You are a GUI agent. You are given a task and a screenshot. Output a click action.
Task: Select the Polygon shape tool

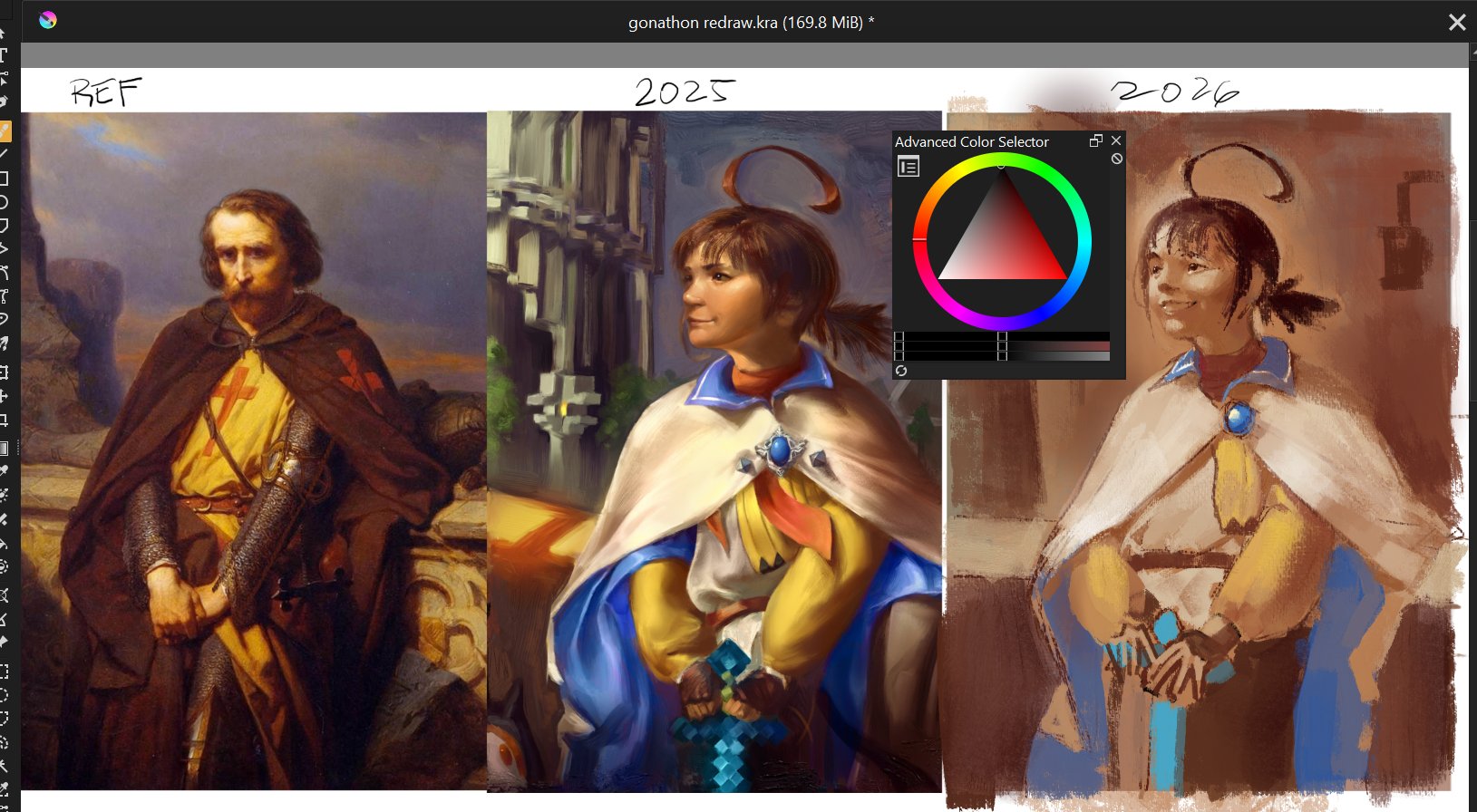pos(4,225)
